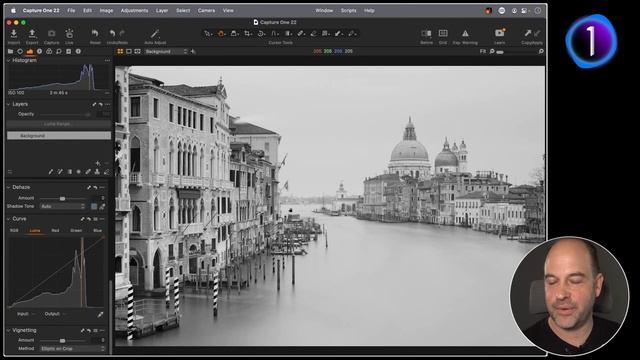Select the Keystone cursor tool
This screenshot has height=360, width=640.
(274, 33)
